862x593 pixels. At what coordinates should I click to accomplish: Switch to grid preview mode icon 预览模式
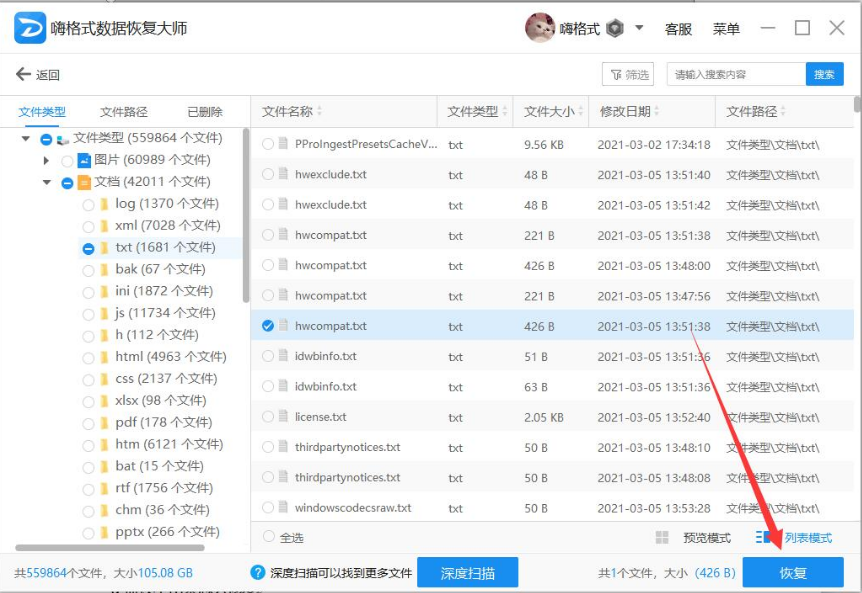coord(662,538)
